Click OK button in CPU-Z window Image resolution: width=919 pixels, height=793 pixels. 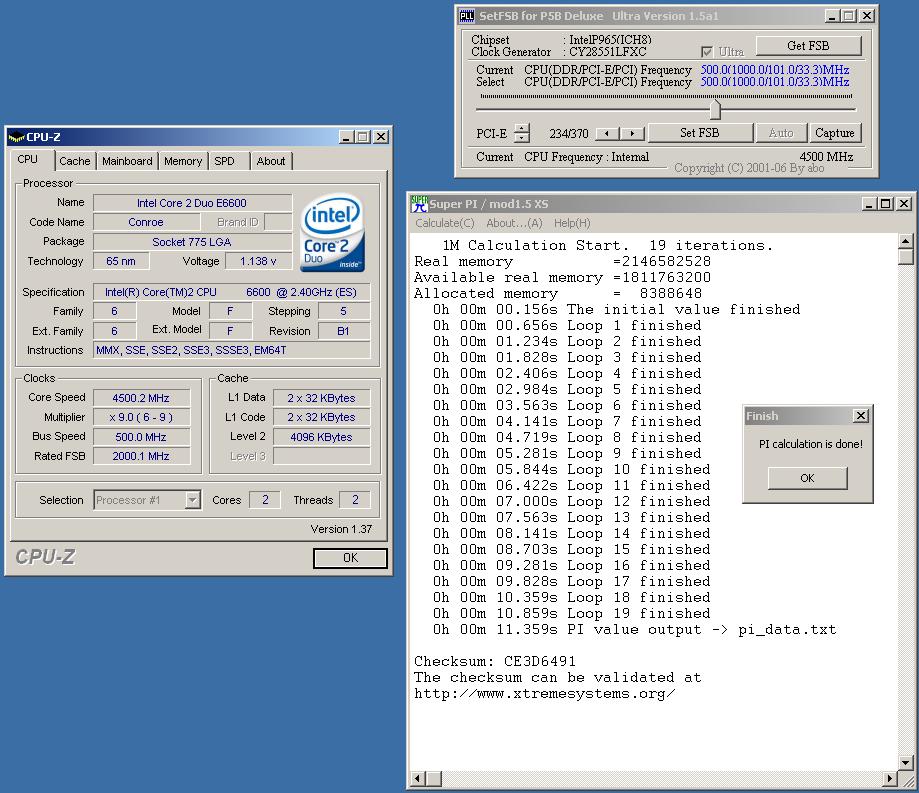(x=350, y=558)
